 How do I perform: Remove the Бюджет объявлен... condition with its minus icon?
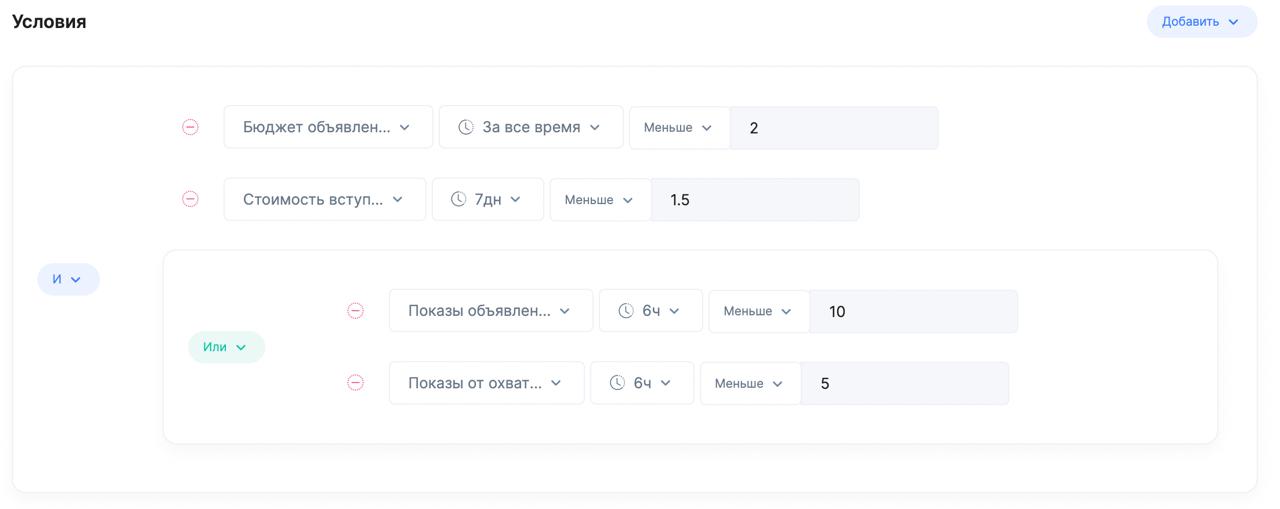190,127
